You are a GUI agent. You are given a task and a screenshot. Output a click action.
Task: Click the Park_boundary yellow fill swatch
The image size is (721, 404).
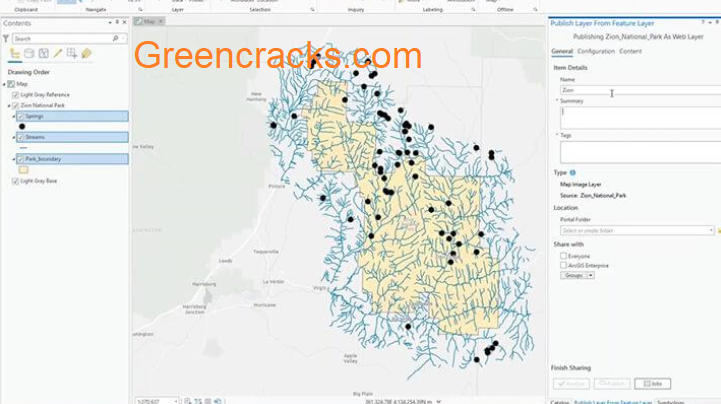[x=23, y=170]
